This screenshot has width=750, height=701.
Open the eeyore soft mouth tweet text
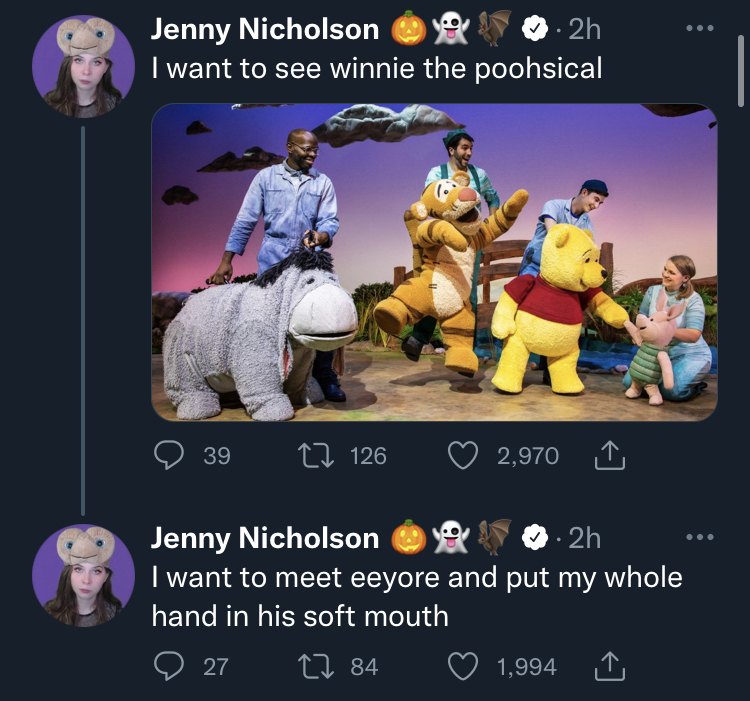(417, 596)
